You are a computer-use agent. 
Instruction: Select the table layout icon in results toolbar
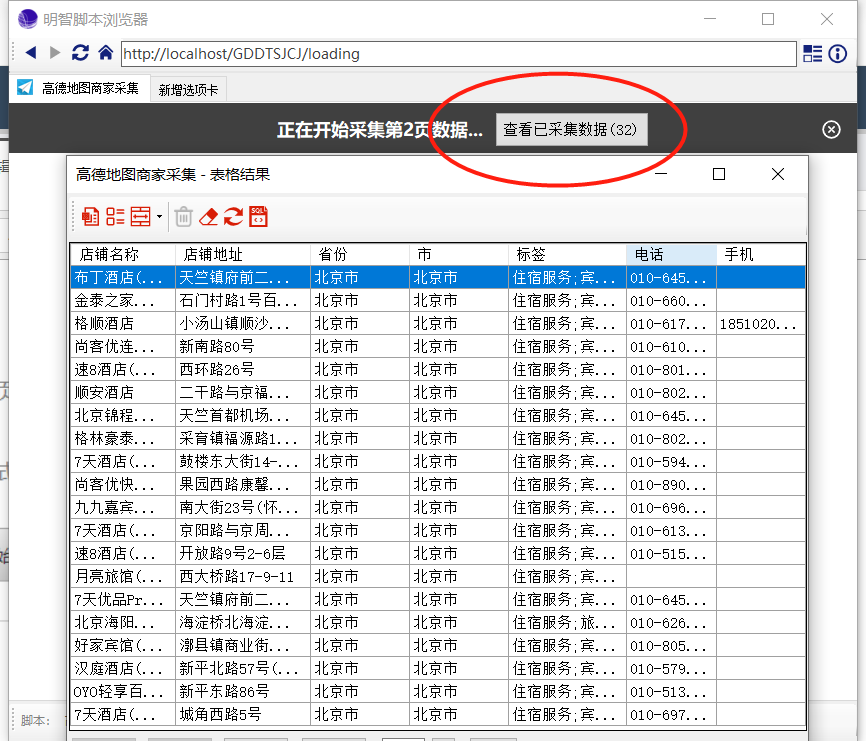(140, 216)
